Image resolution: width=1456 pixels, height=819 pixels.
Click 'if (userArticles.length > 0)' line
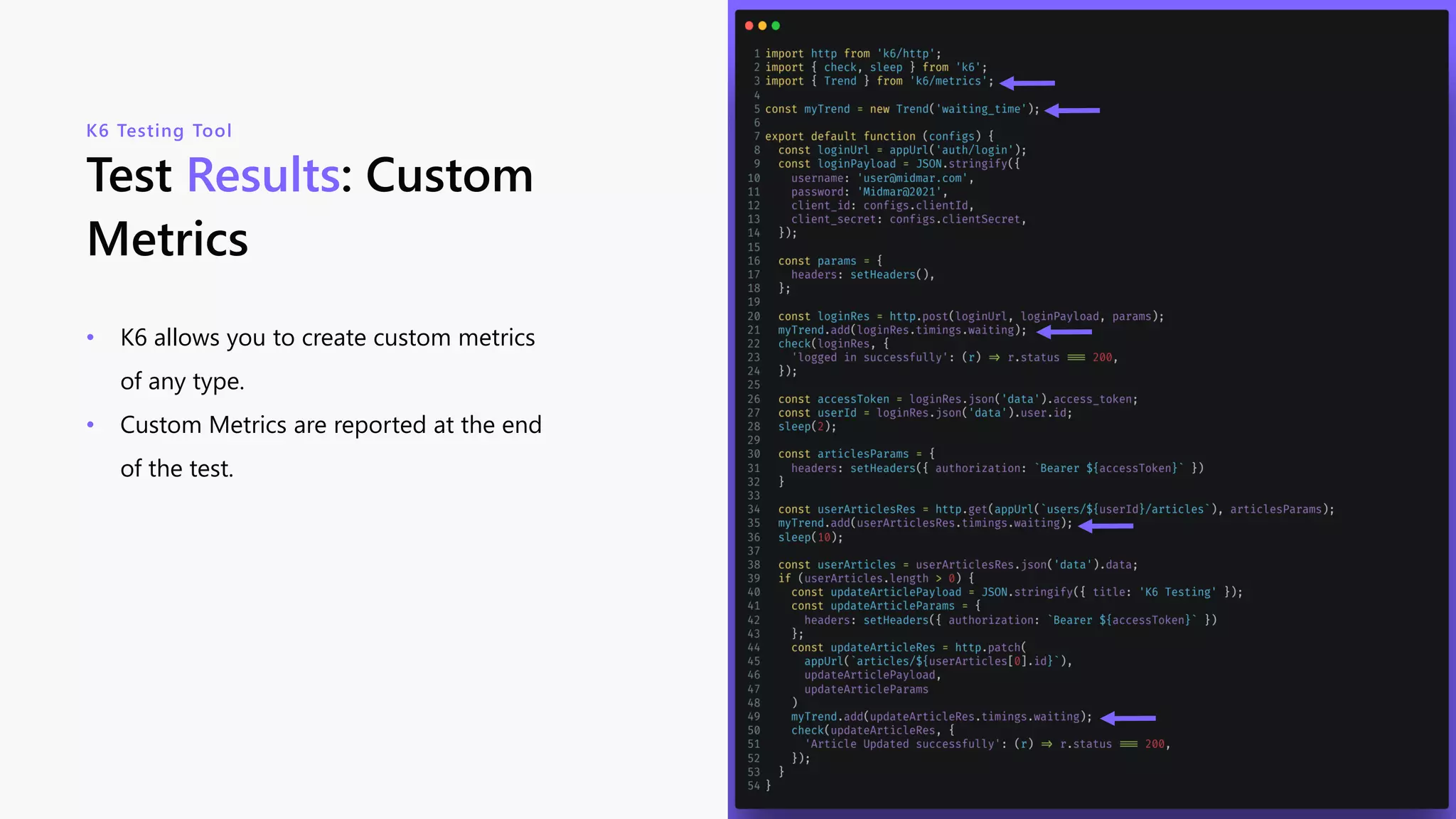876,579
